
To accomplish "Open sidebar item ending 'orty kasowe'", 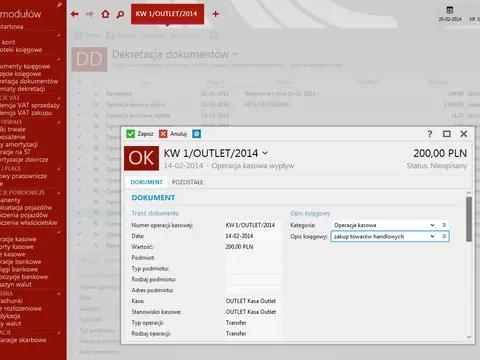I will (17, 247).
